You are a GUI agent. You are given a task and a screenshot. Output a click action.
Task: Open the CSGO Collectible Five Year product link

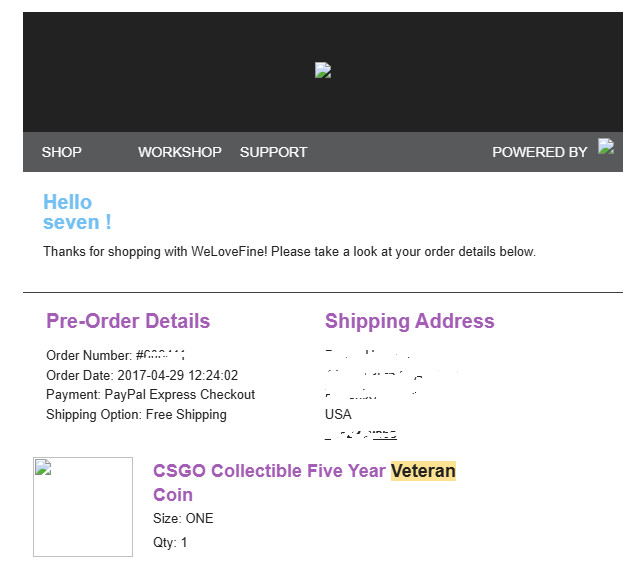pyautogui.click(x=269, y=471)
